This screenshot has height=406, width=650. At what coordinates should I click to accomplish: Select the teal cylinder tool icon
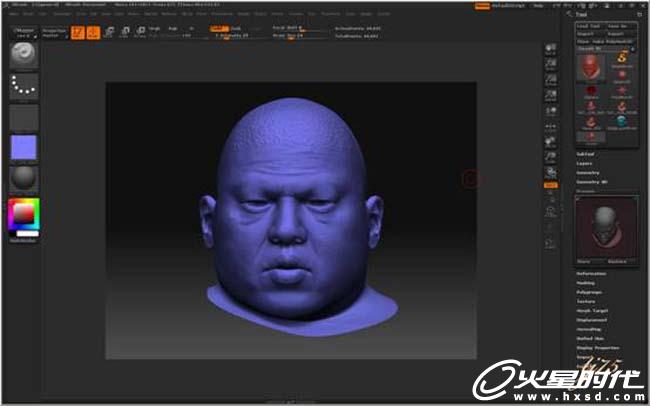click(621, 122)
